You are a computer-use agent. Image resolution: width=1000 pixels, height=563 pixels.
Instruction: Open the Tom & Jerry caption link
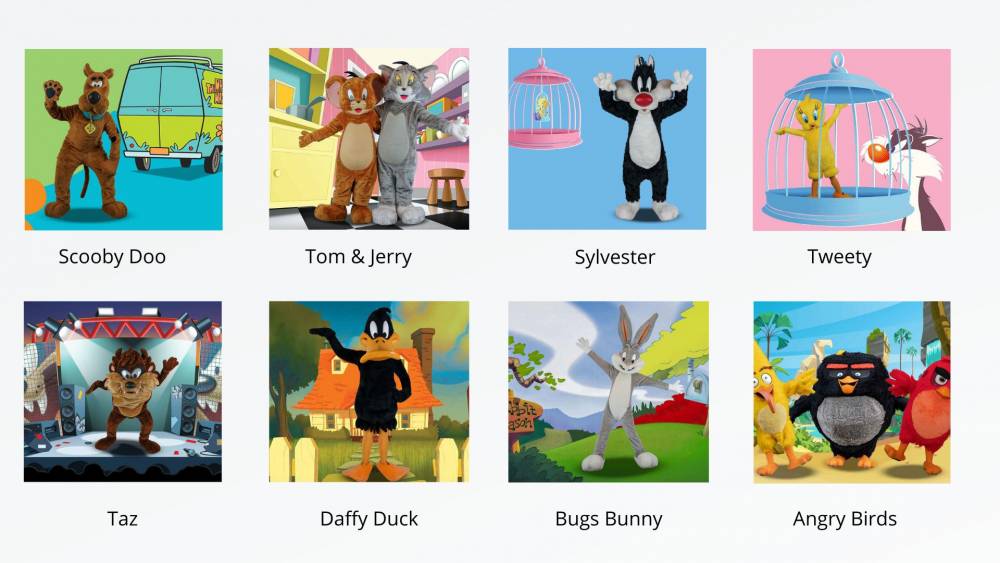click(x=358, y=256)
